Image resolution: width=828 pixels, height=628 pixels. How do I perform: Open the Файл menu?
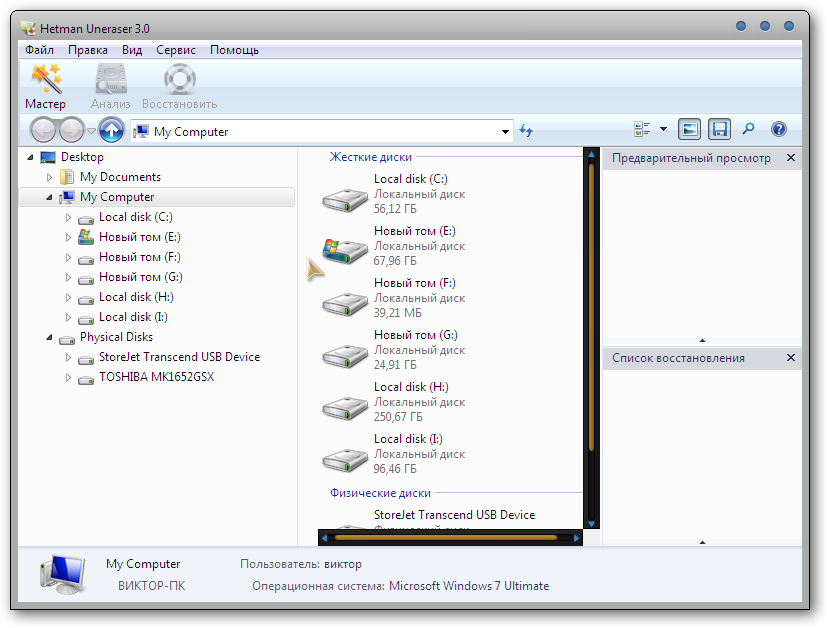40,50
